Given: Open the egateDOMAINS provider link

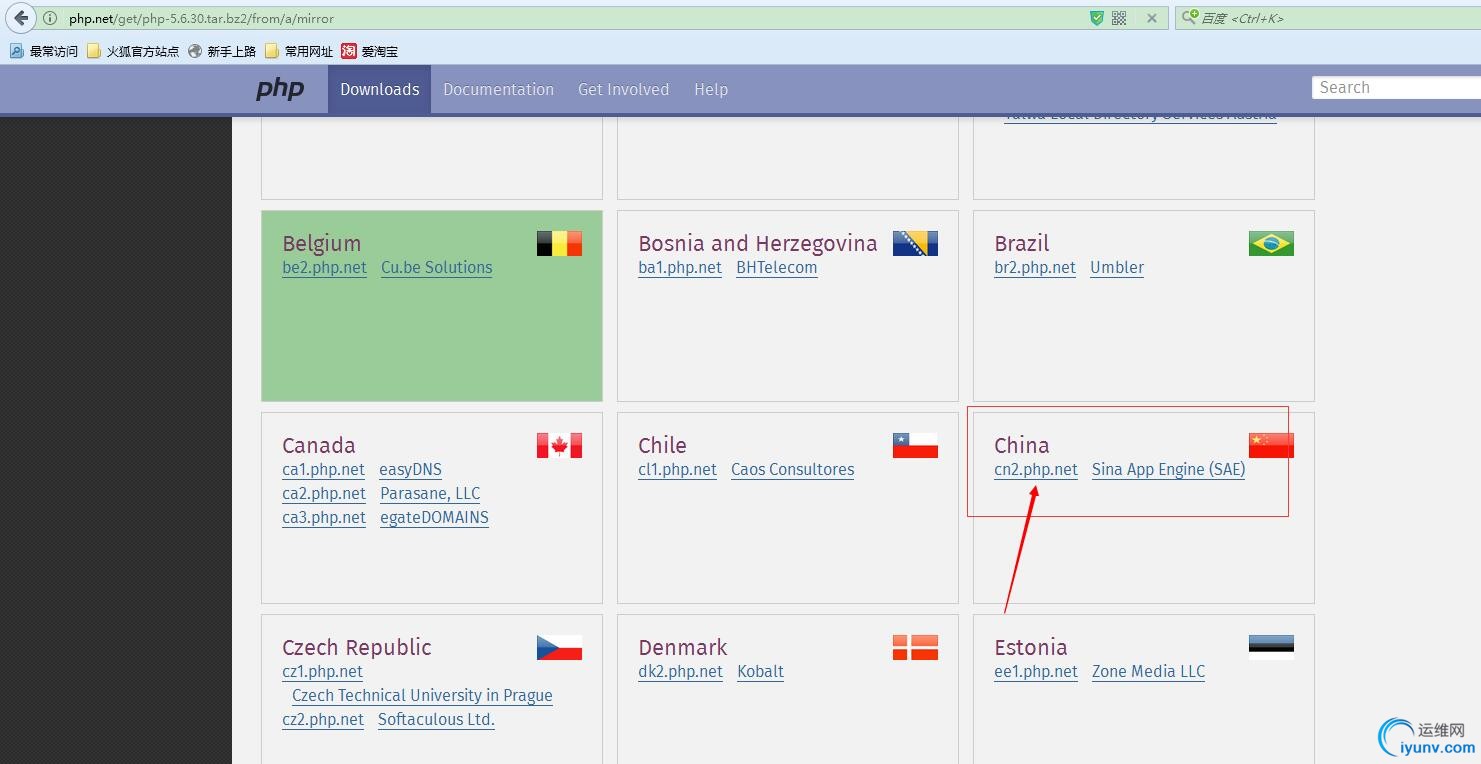Looking at the screenshot, I should 434,518.
